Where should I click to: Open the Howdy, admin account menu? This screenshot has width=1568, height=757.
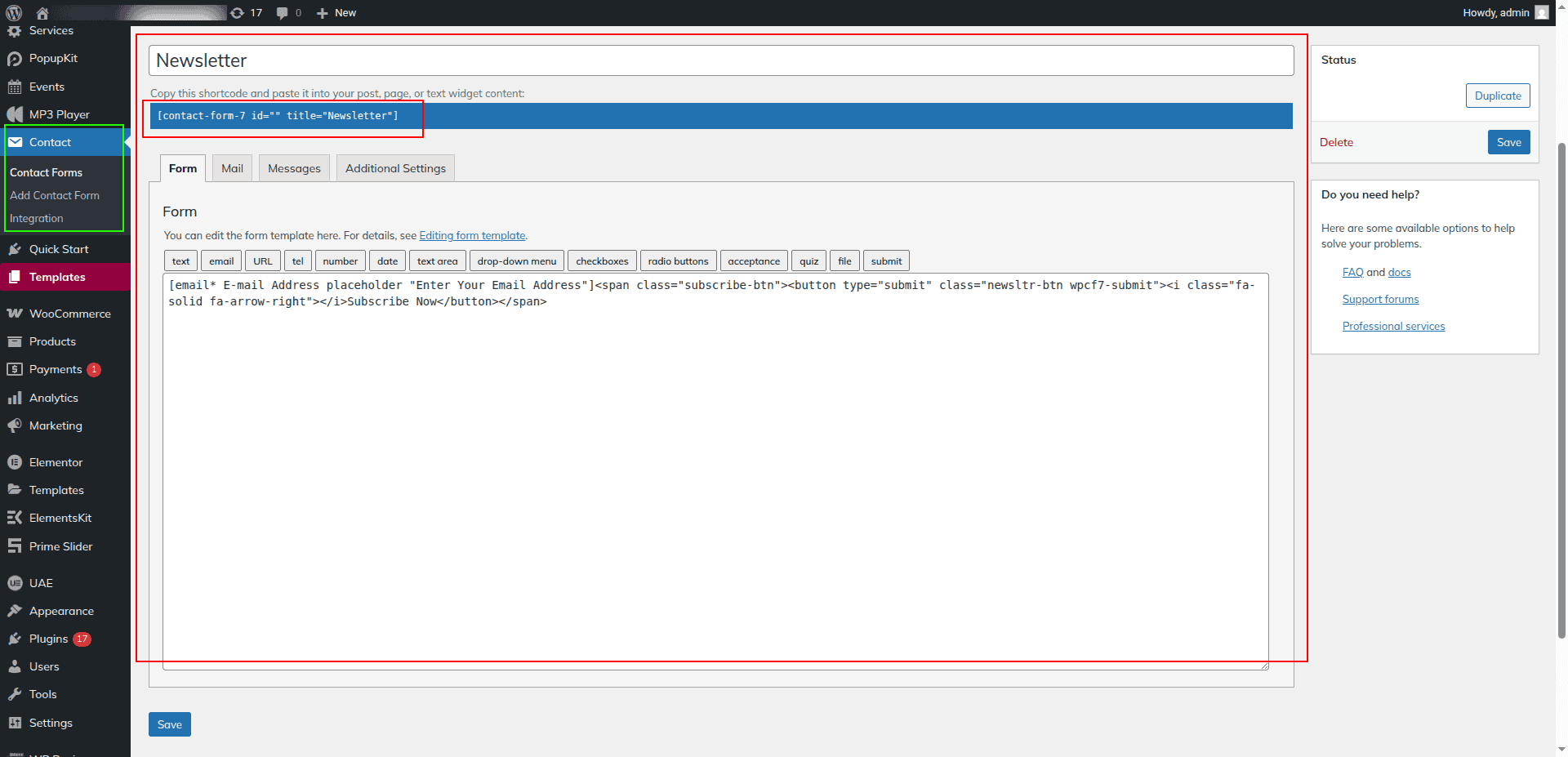coord(1495,13)
